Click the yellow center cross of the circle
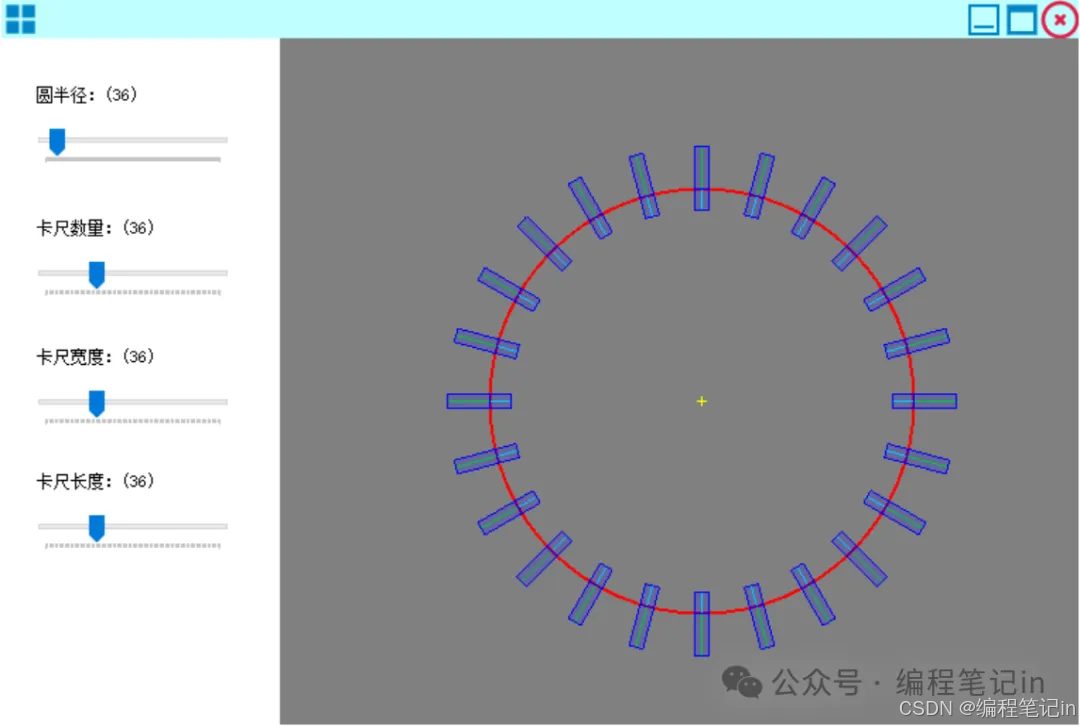Screen dimensions: 1080x726 click(x=701, y=401)
